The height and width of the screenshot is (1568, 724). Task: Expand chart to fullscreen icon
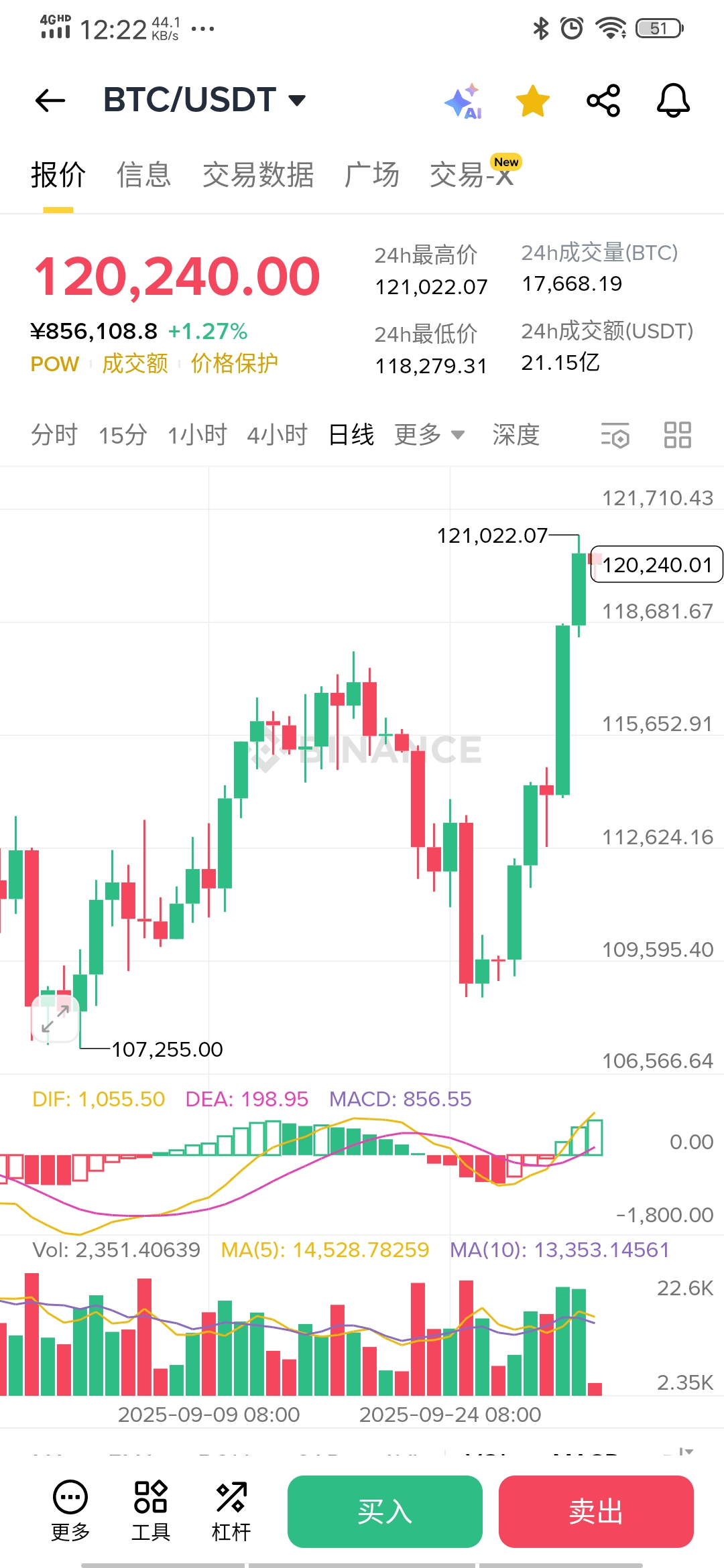pyautogui.click(x=56, y=1019)
